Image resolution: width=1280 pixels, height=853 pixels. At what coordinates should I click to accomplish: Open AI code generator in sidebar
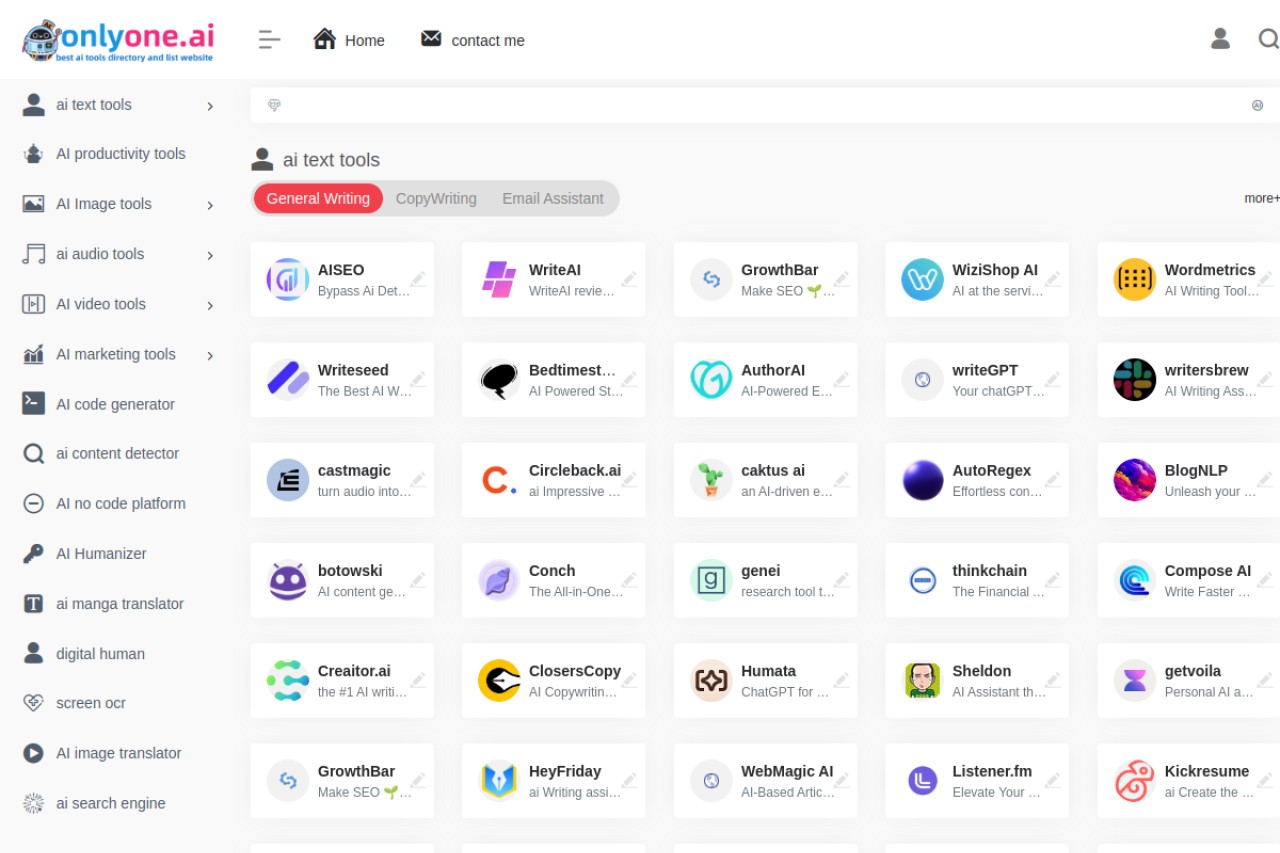click(x=115, y=404)
